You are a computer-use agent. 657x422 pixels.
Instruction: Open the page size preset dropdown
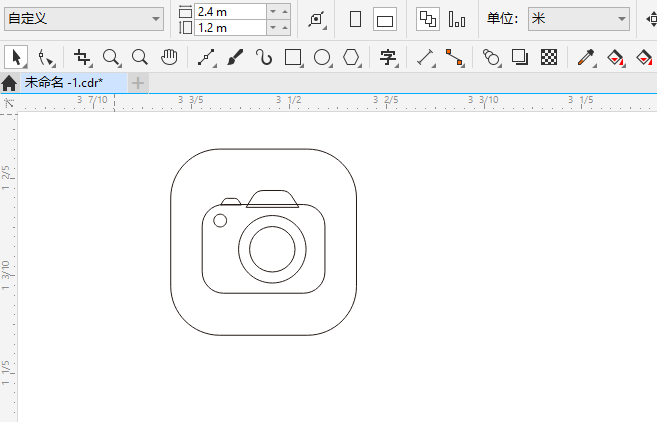coord(84,19)
